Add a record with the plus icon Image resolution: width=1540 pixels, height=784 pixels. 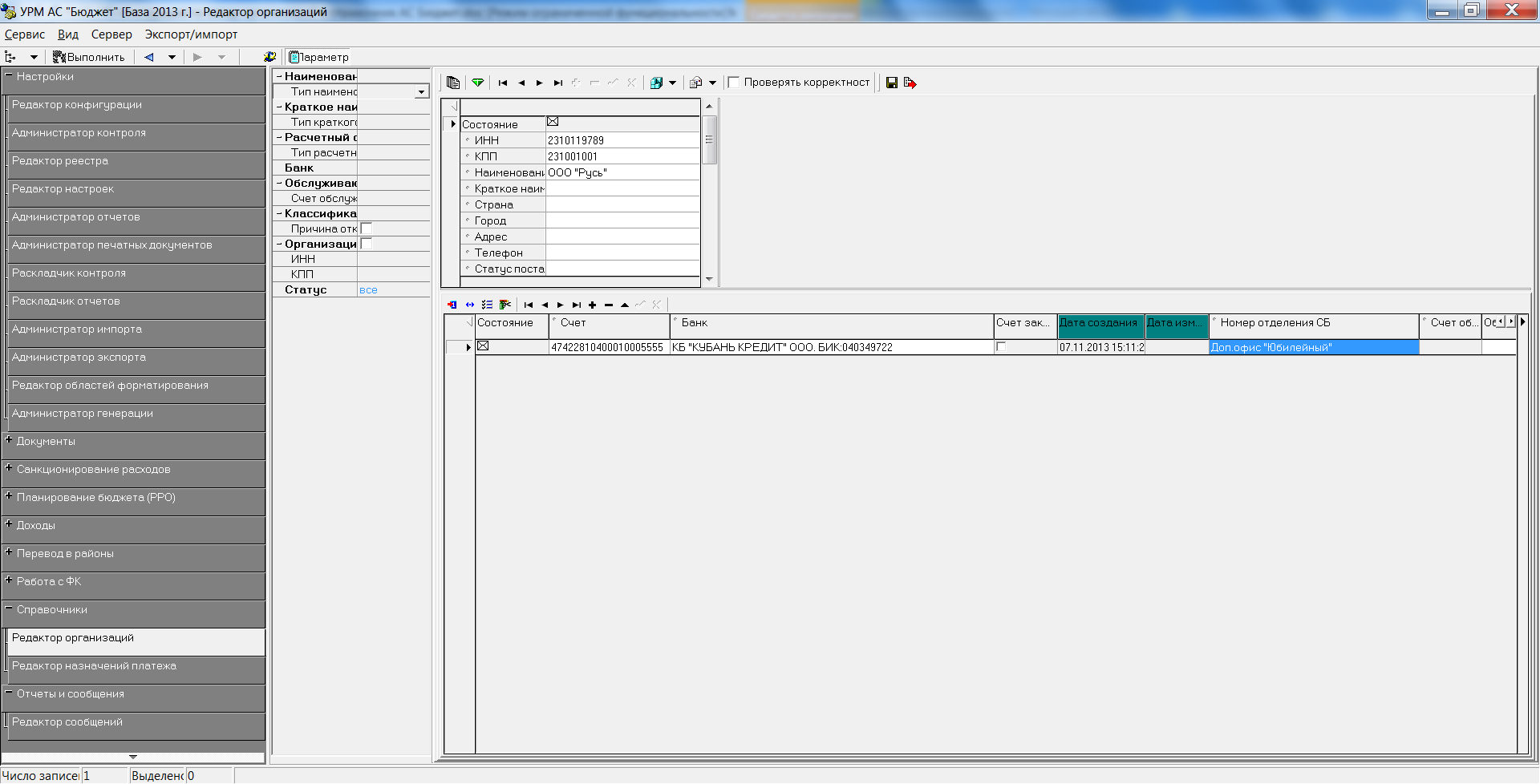593,305
